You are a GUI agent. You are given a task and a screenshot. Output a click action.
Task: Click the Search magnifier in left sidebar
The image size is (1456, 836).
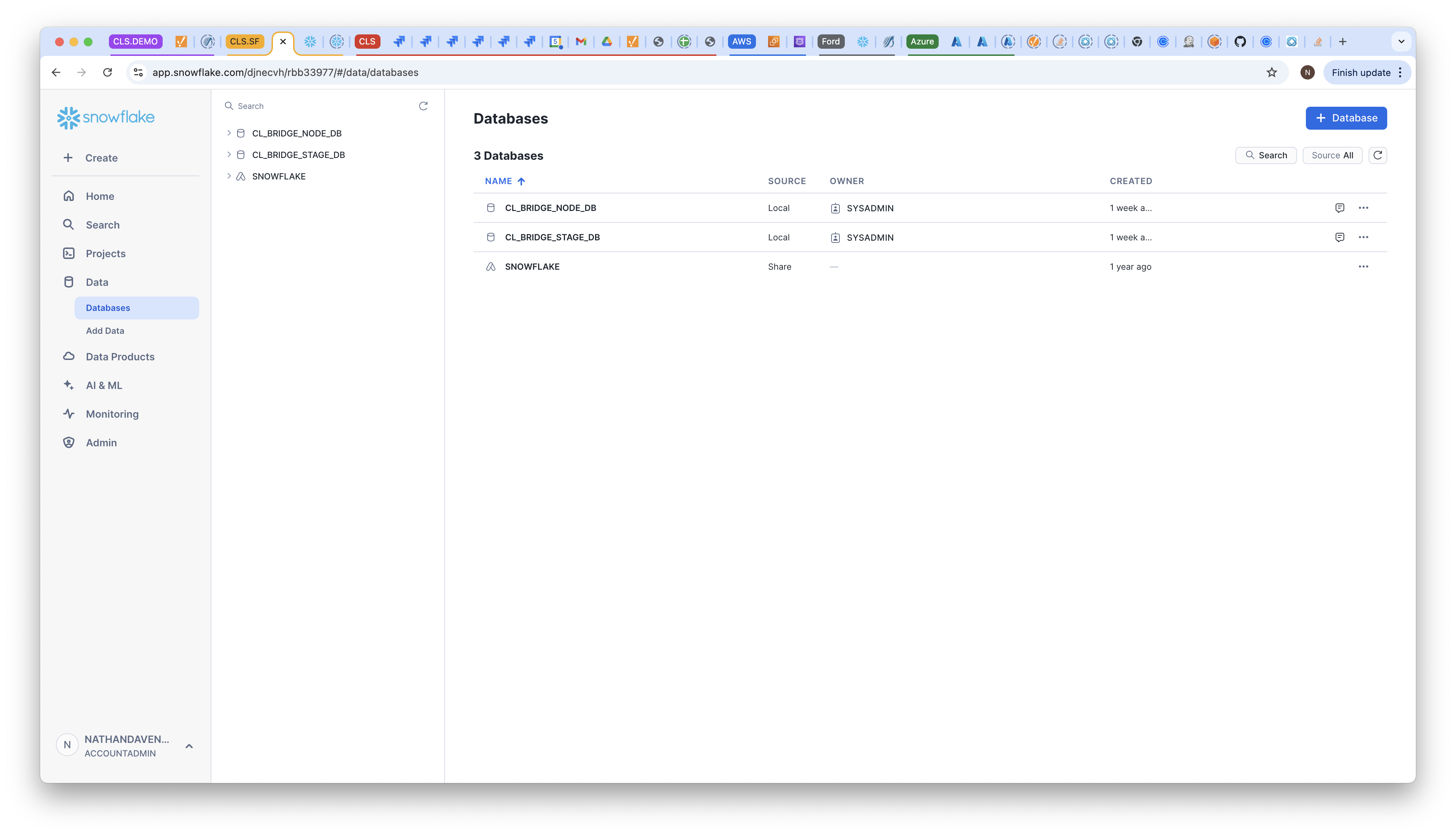(69, 225)
